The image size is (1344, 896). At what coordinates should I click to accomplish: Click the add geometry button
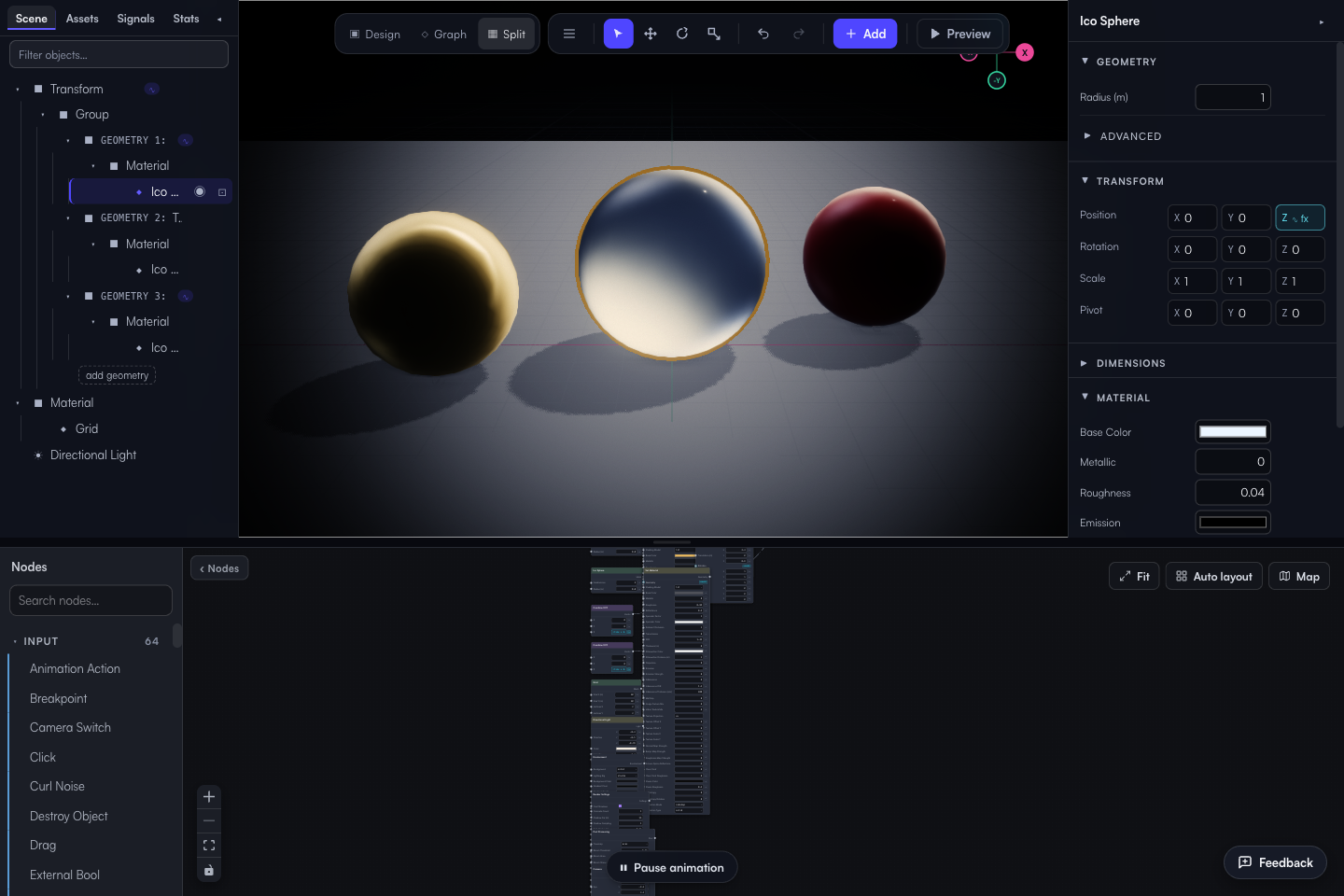point(118,375)
